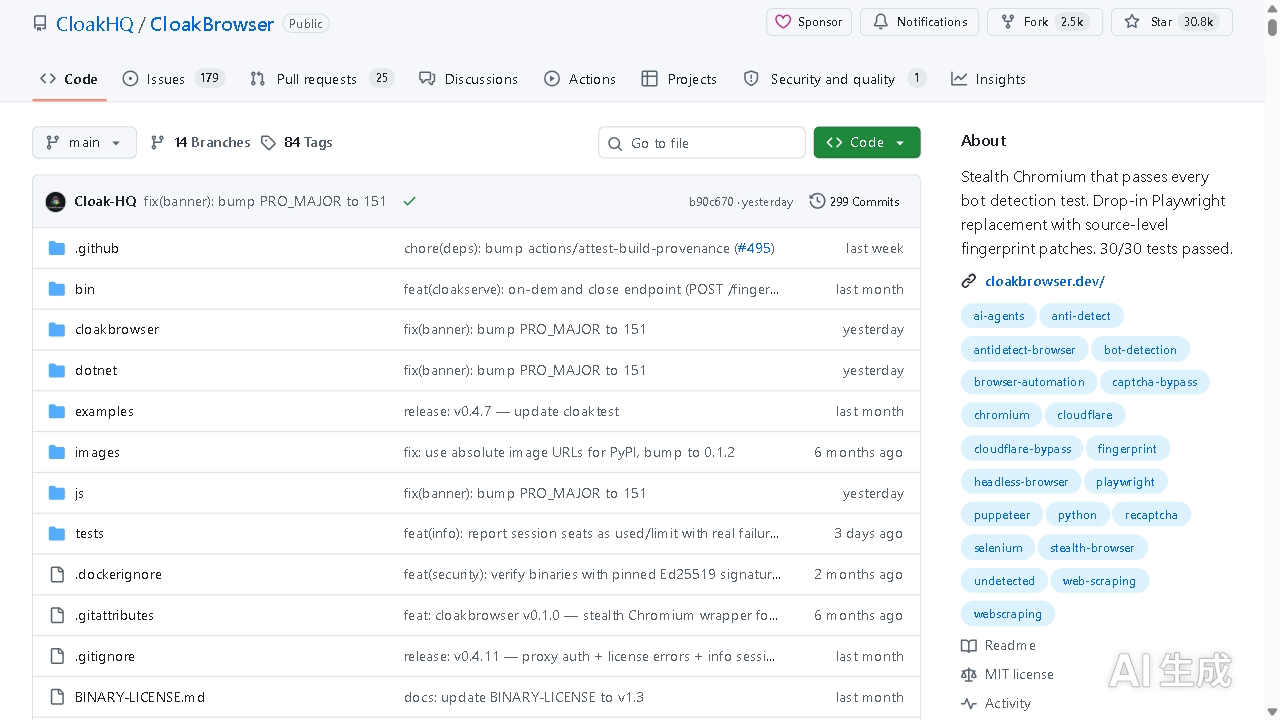Screen dimensions: 1280x720
Task: Open the .github folder icon
Action: coord(57,248)
